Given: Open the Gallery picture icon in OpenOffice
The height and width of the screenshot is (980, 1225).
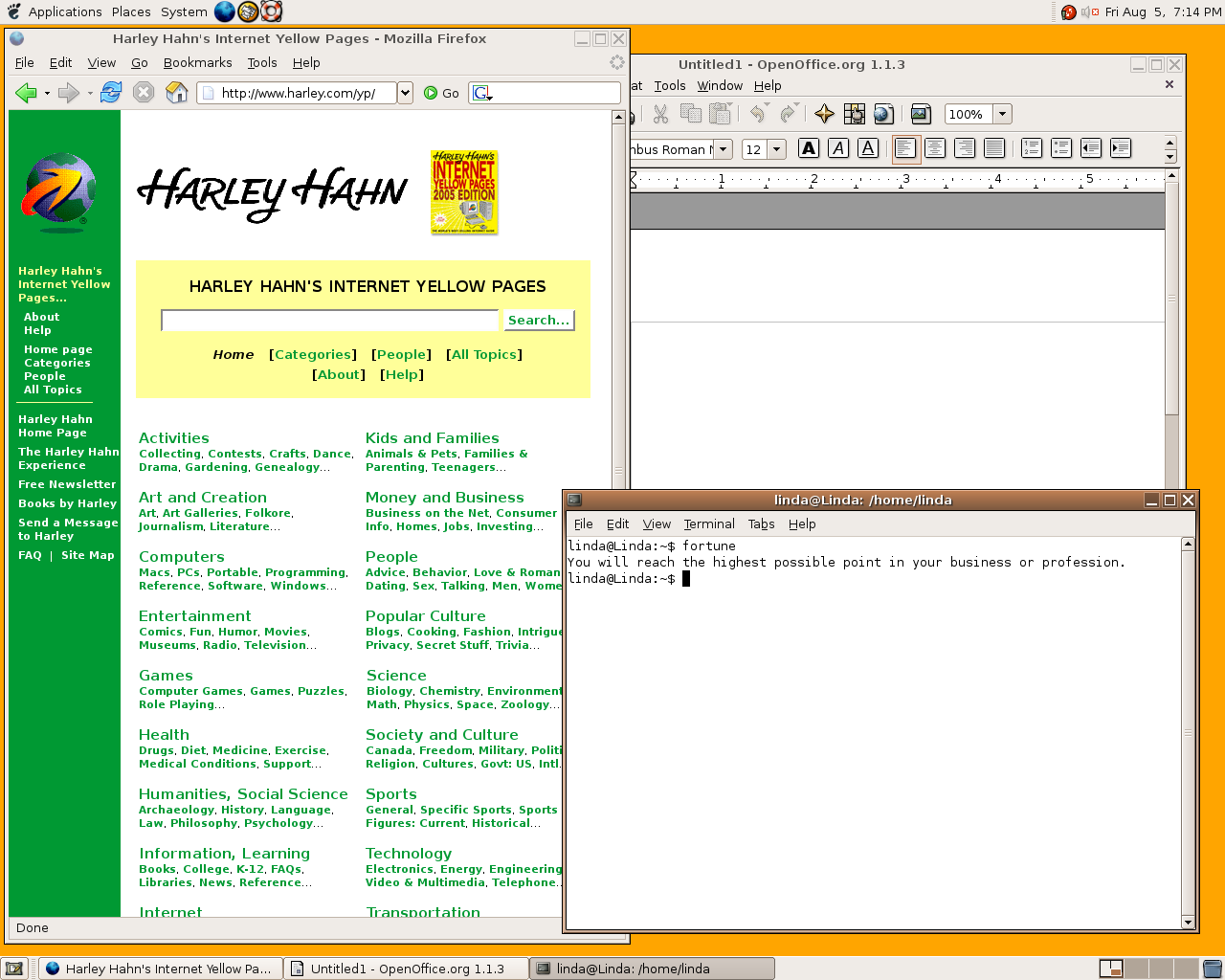Looking at the screenshot, I should (921, 114).
